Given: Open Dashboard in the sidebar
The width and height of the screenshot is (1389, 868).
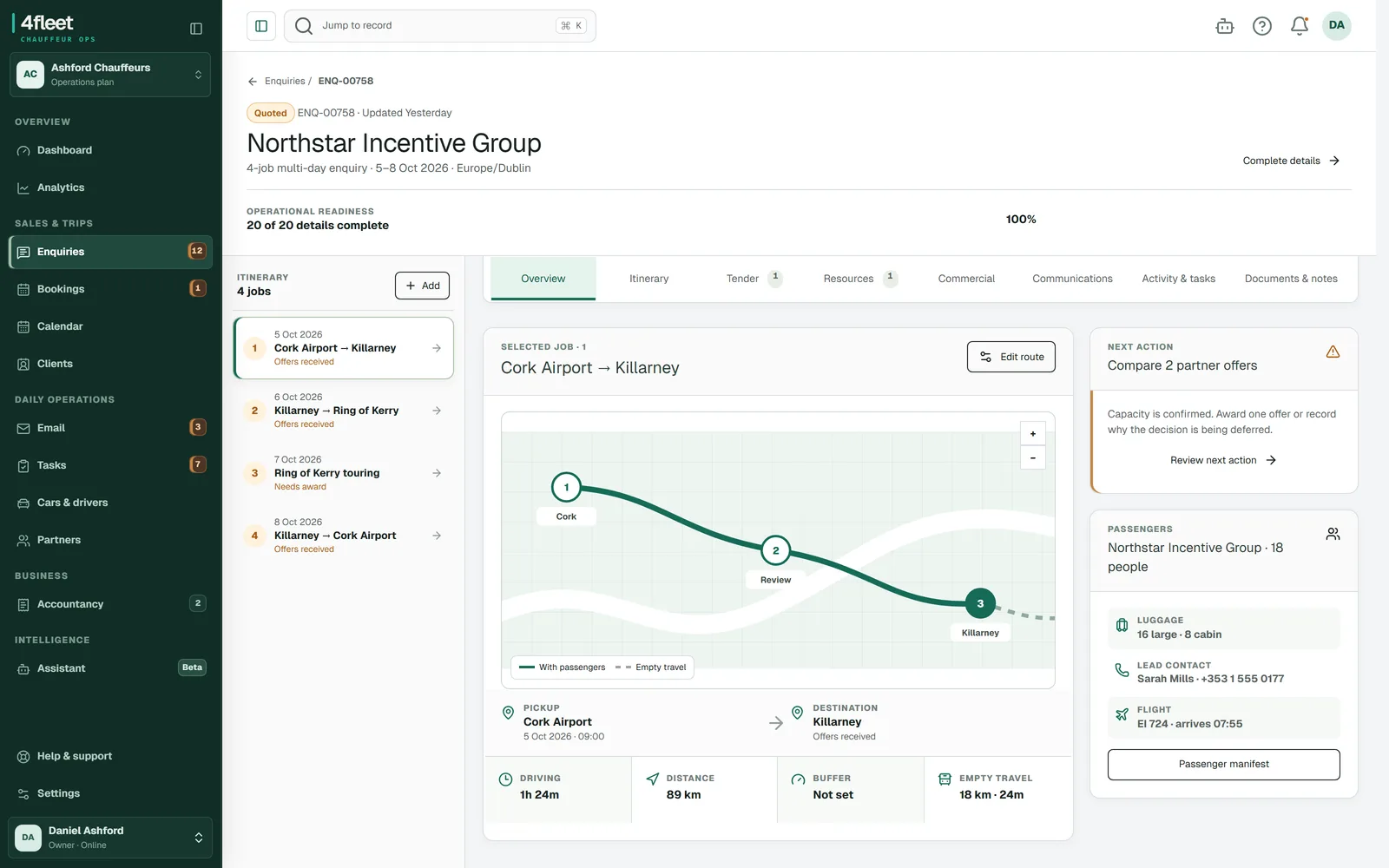Looking at the screenshot, I should tap(110, 150).
